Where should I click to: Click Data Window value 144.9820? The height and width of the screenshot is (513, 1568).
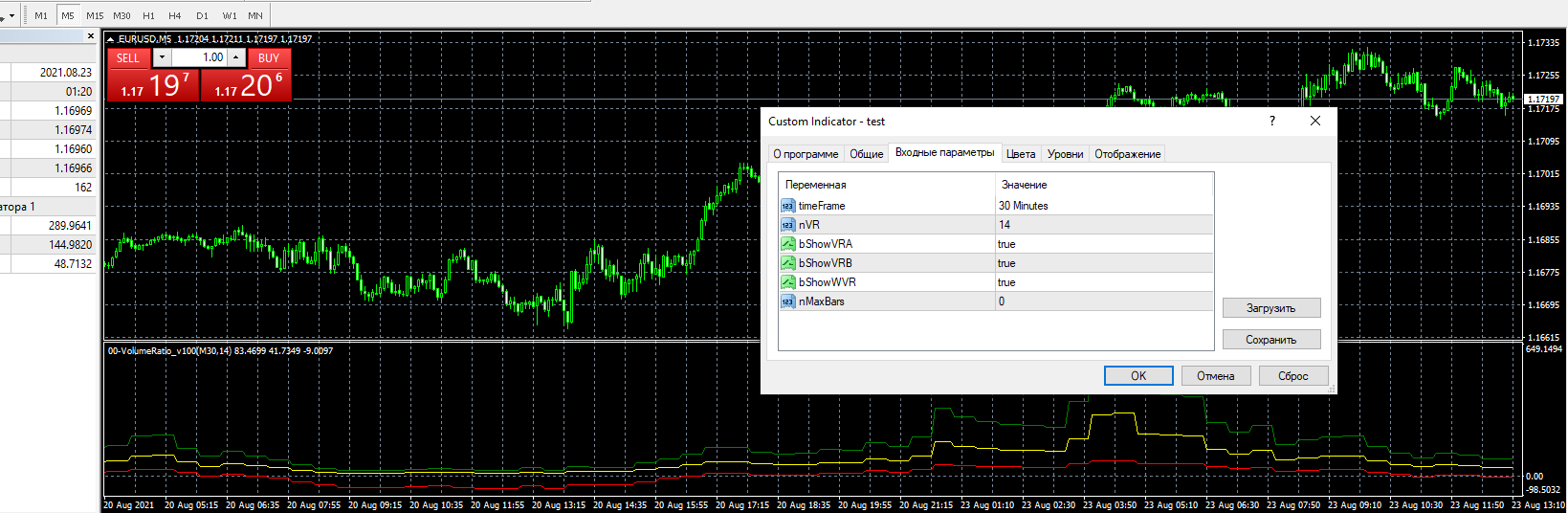(70, 245)
